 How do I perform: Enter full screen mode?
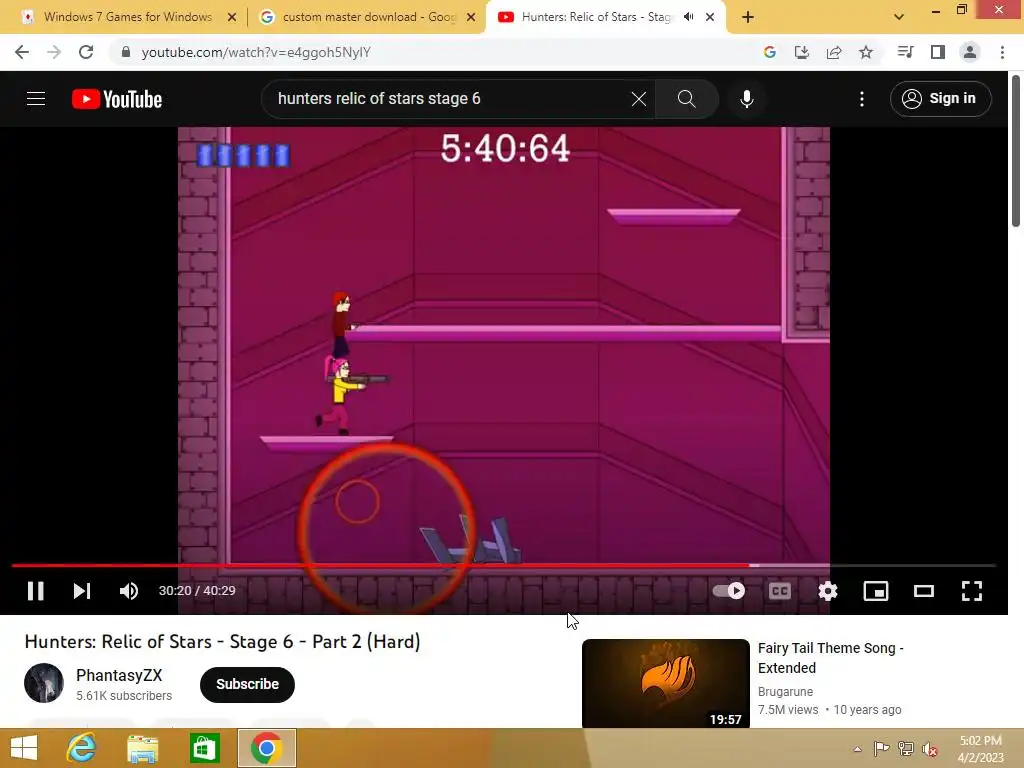coord(972,590)
